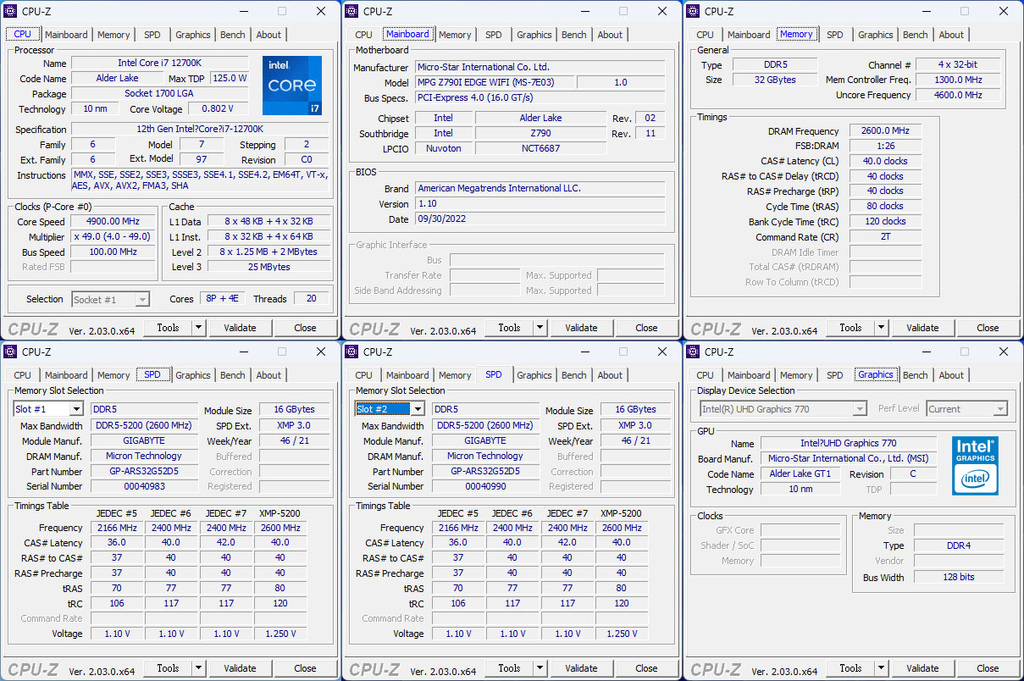Open the Perf Level Current dropdown

click(999, 409)
